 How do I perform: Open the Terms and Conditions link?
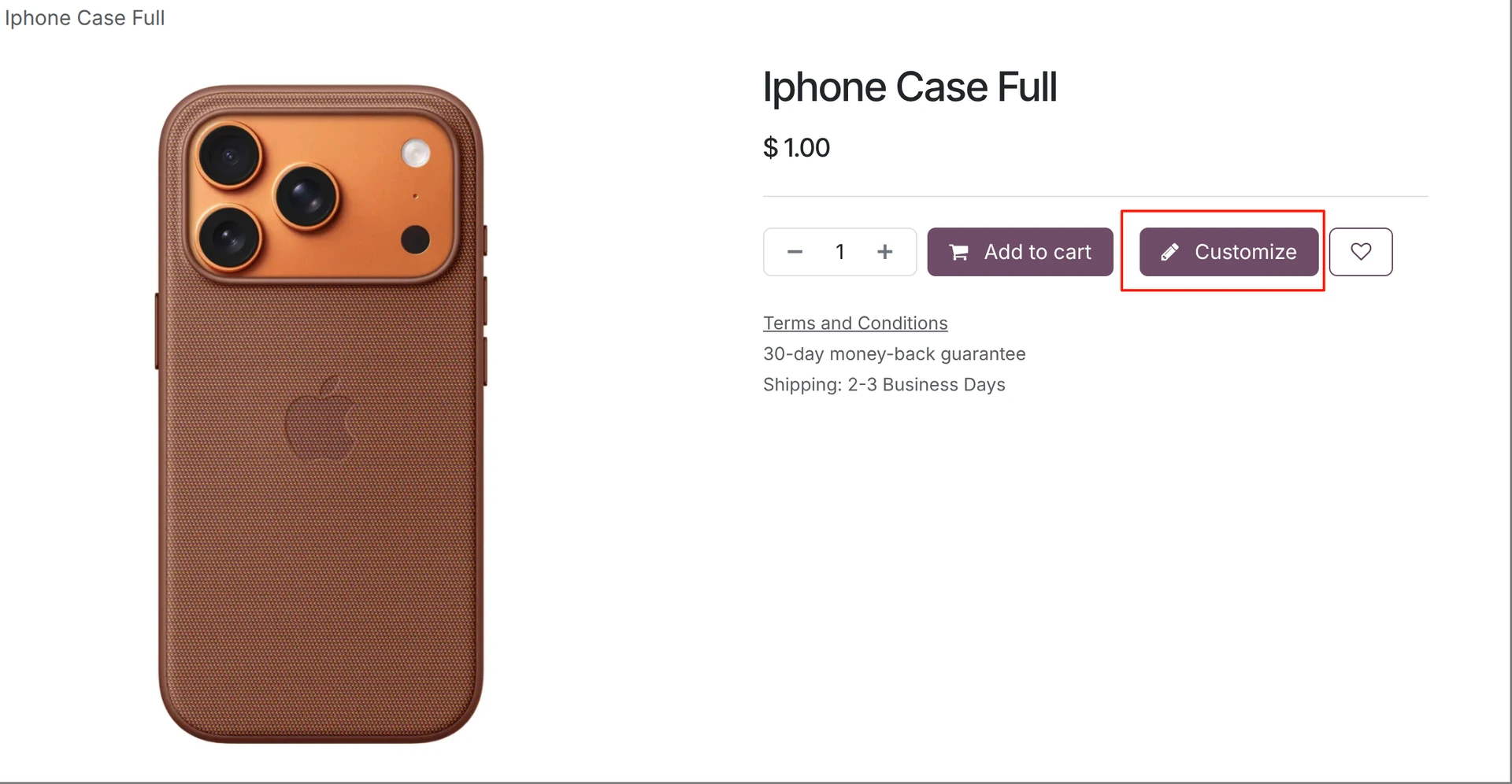pyautogui.click(x=855, y=323)
